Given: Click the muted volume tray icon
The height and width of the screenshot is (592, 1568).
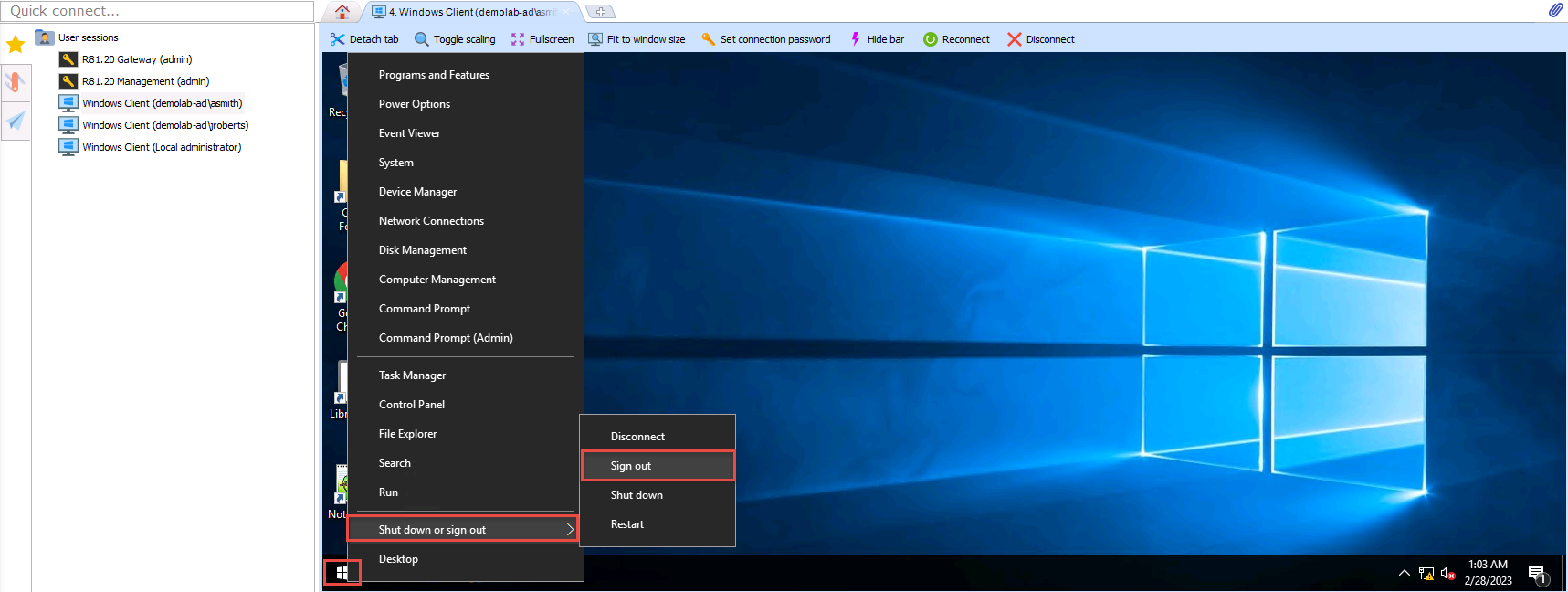Looking at the screenshot, I should (1447, 574).
